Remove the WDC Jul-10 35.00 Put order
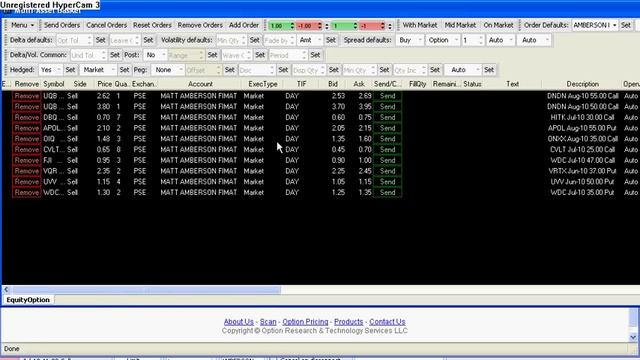Image resolution: width=640 pixels, height=360 pixels. point(27,193)
